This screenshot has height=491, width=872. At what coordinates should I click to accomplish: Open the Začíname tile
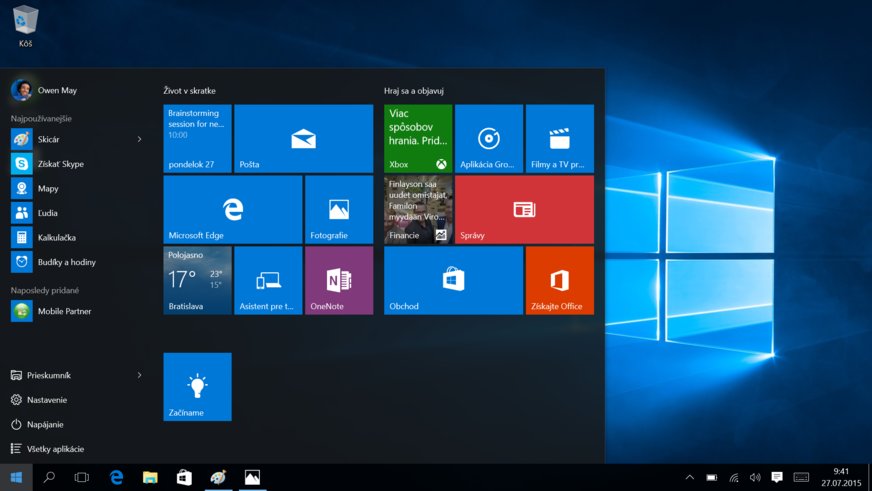click(x=197, y=387)
